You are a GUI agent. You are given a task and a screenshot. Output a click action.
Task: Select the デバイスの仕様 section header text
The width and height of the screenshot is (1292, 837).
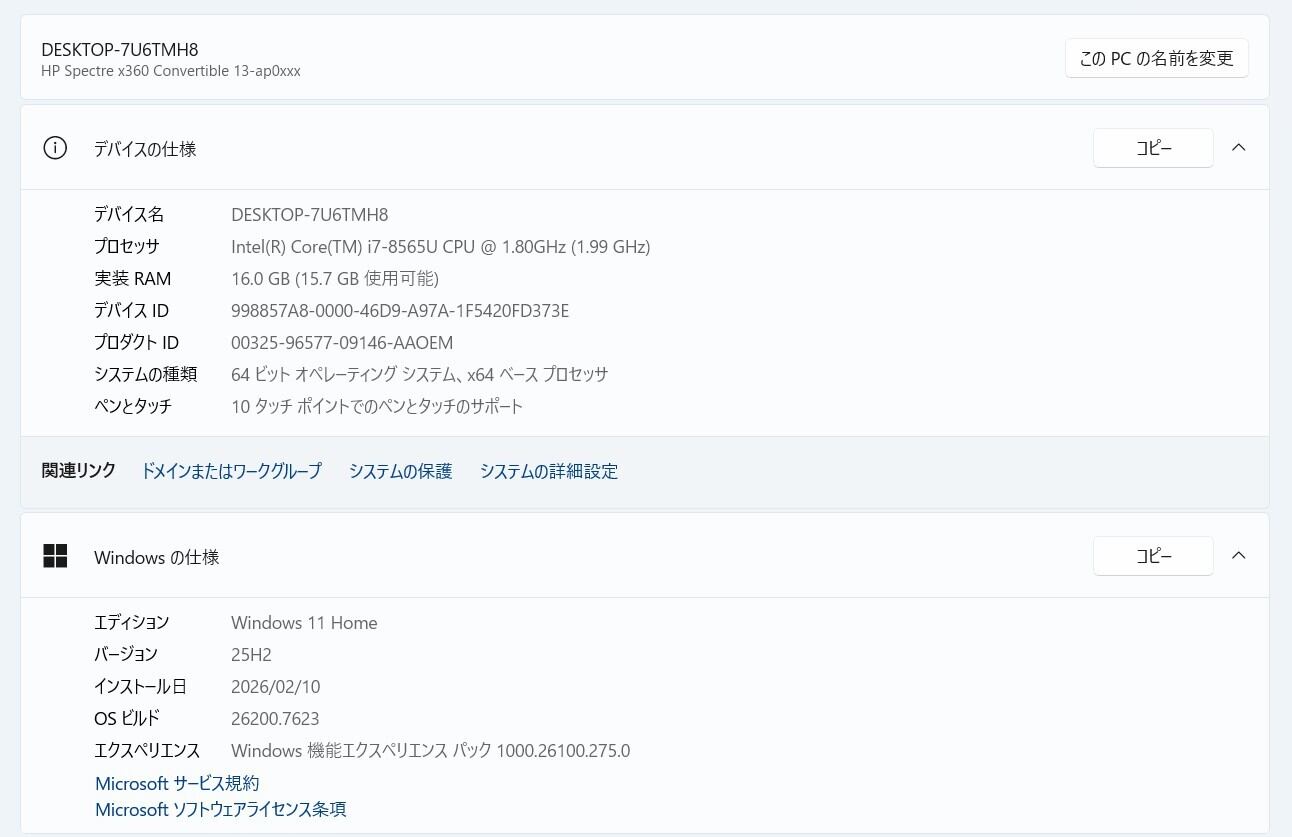point(145,149)
